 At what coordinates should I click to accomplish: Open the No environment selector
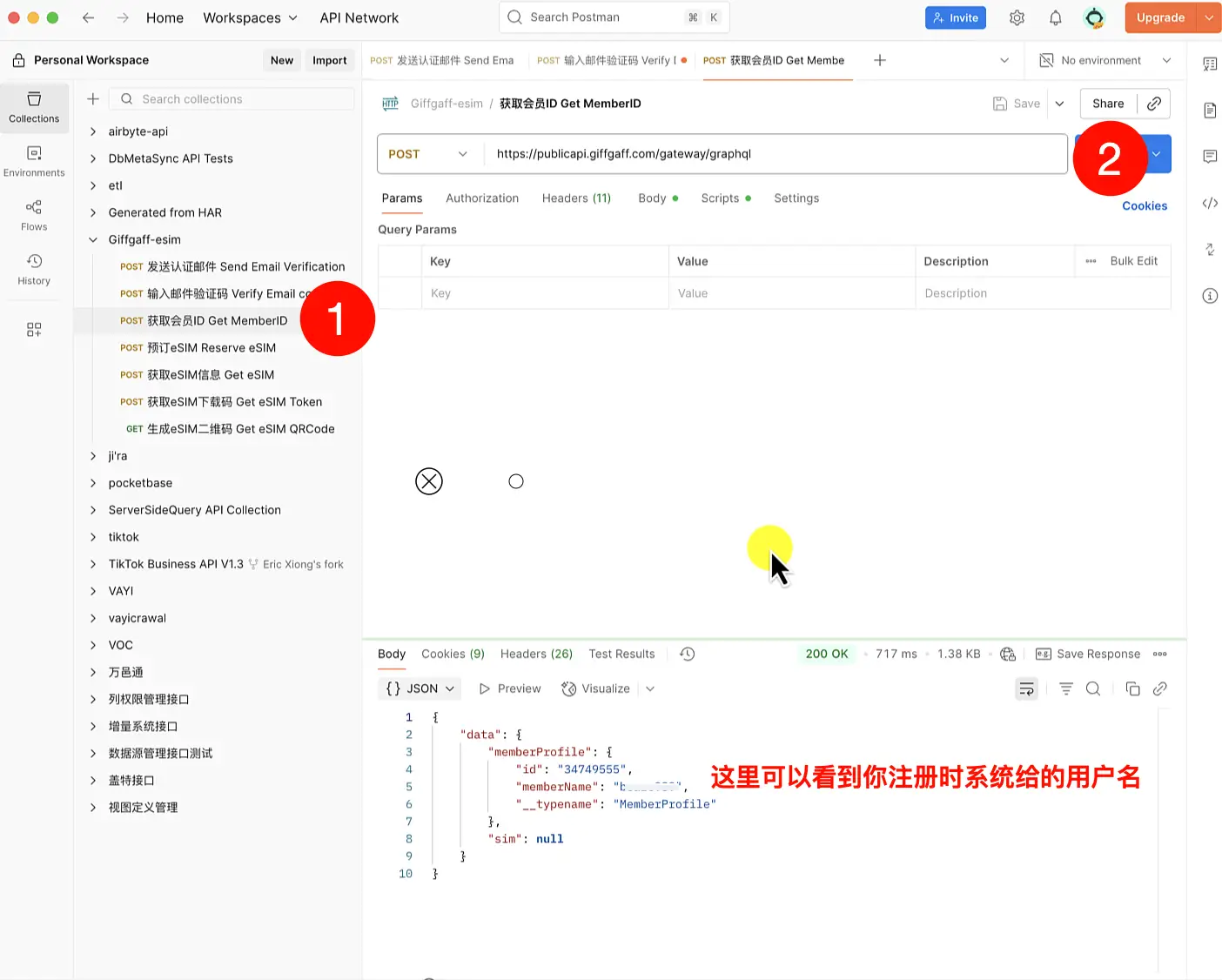click(x=1105, y=60)
